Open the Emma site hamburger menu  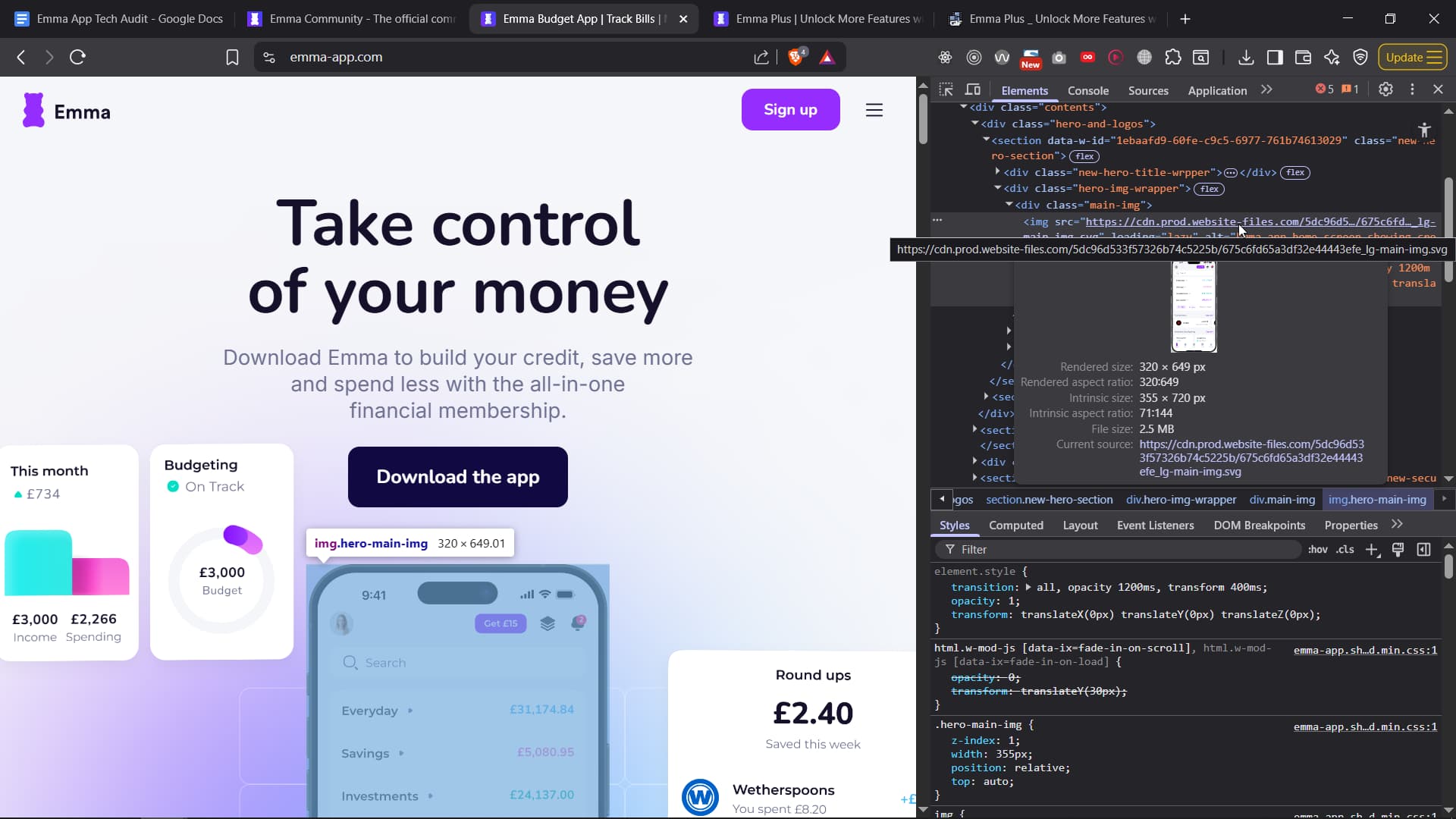(874, 110)
